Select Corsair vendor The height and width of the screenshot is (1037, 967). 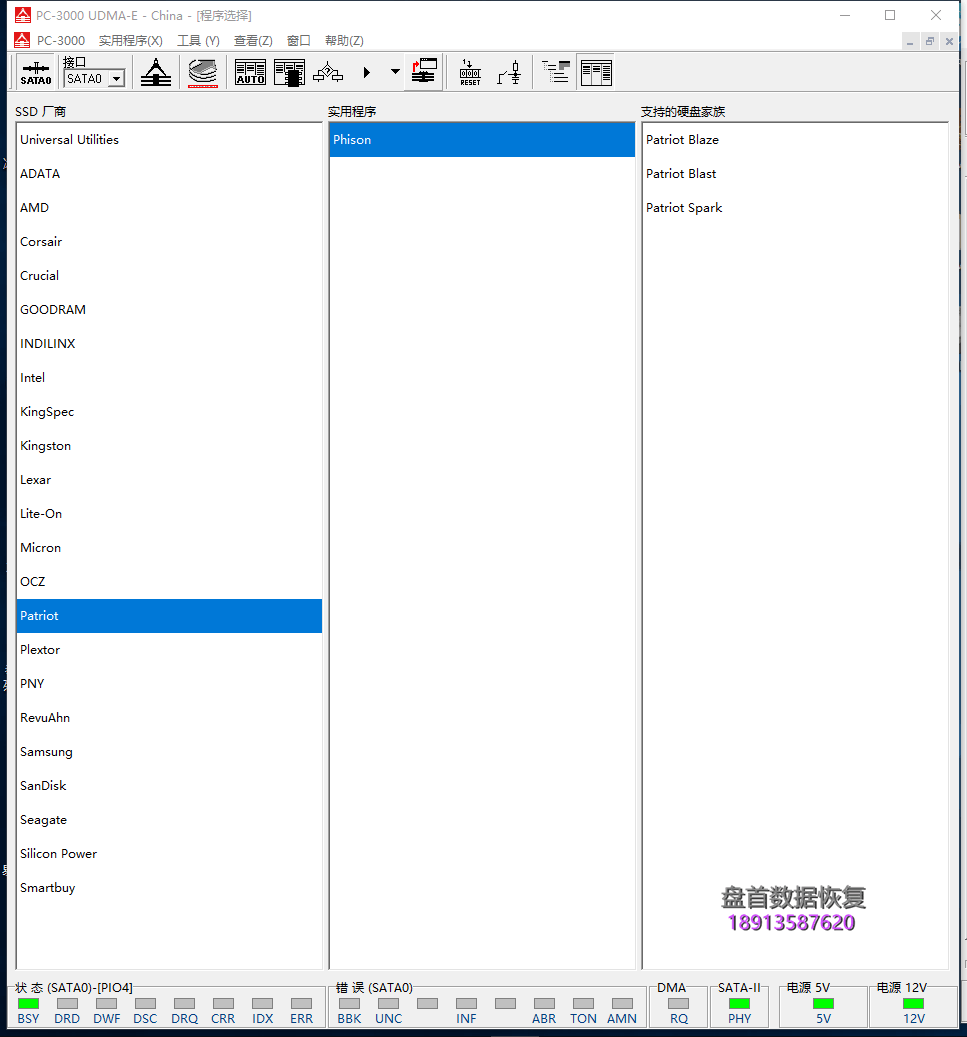coord(169,242)
